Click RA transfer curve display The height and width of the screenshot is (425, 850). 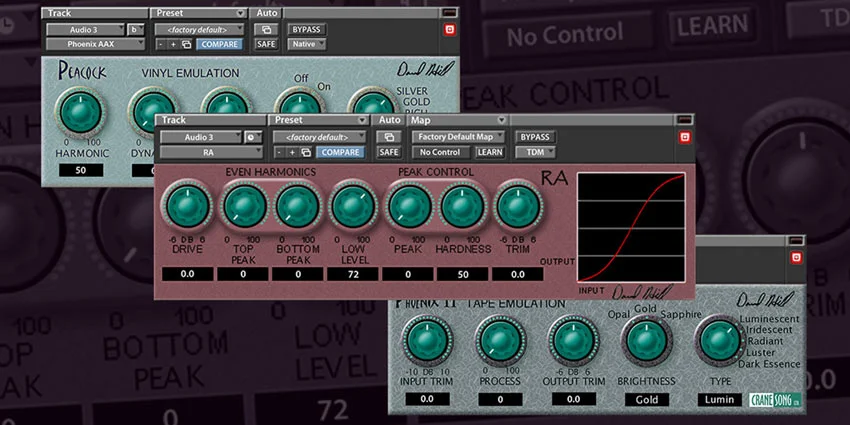tap(631, 228)
